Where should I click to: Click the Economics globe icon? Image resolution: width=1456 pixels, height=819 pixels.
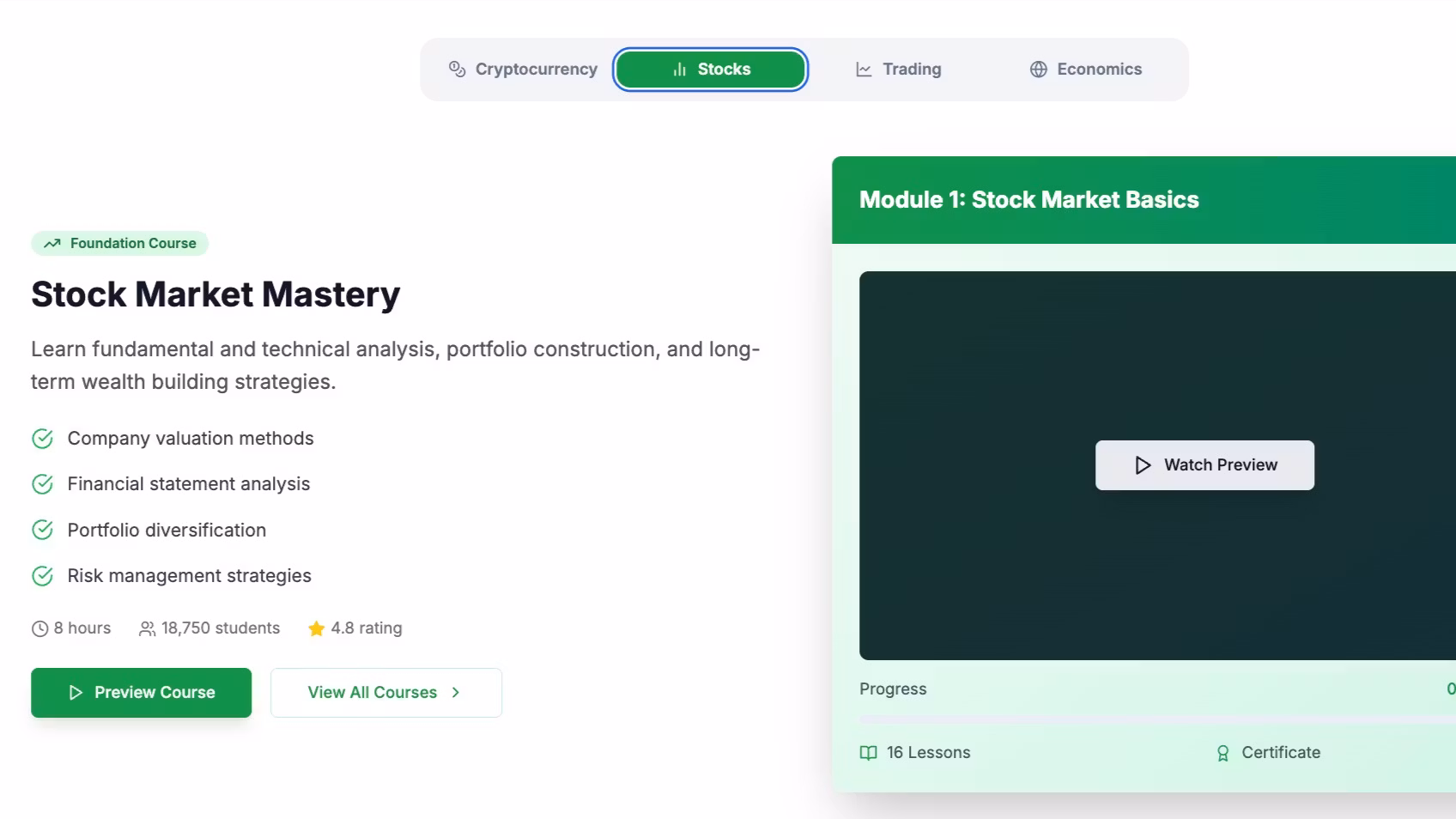point(1038,70)
